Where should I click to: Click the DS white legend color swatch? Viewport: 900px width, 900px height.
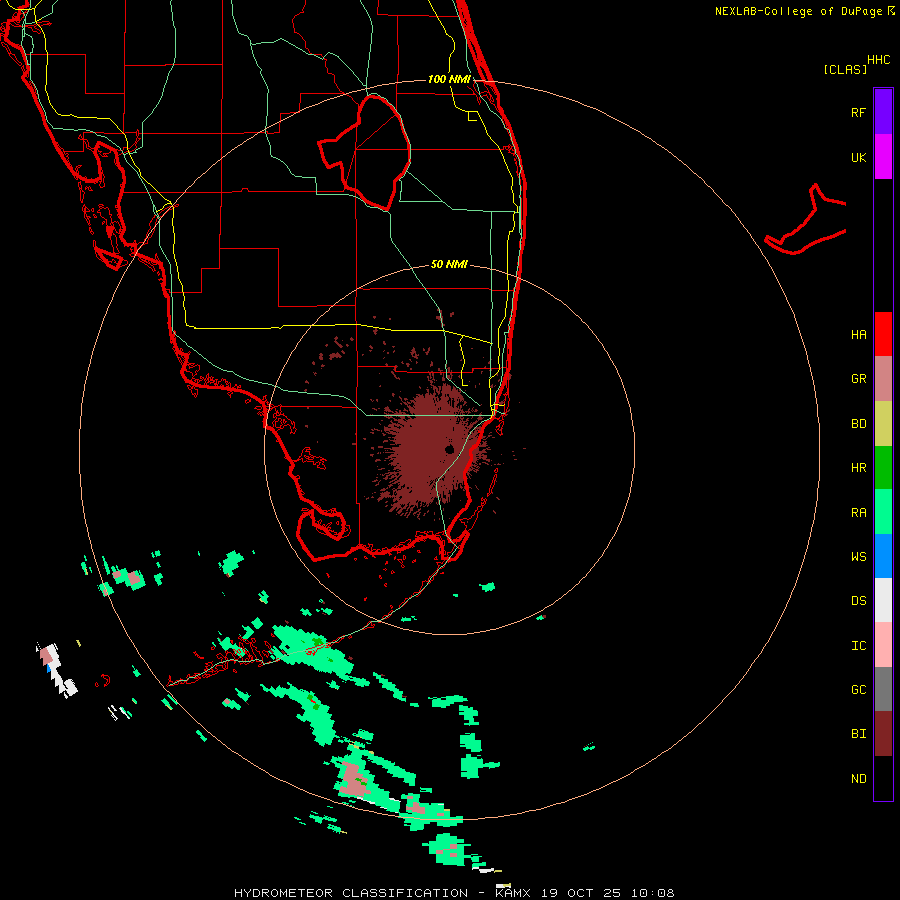pos(883,600)
